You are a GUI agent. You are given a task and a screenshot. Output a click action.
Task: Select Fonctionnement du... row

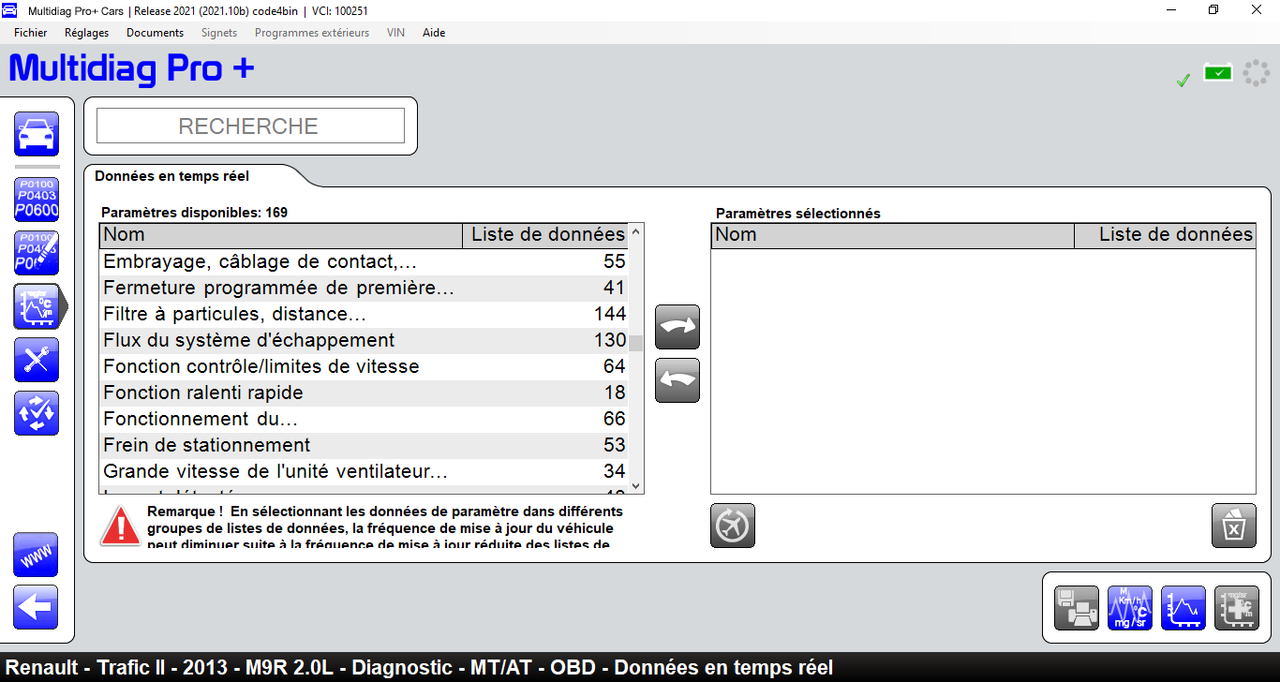pyautogui.click(x=364, y=418)
